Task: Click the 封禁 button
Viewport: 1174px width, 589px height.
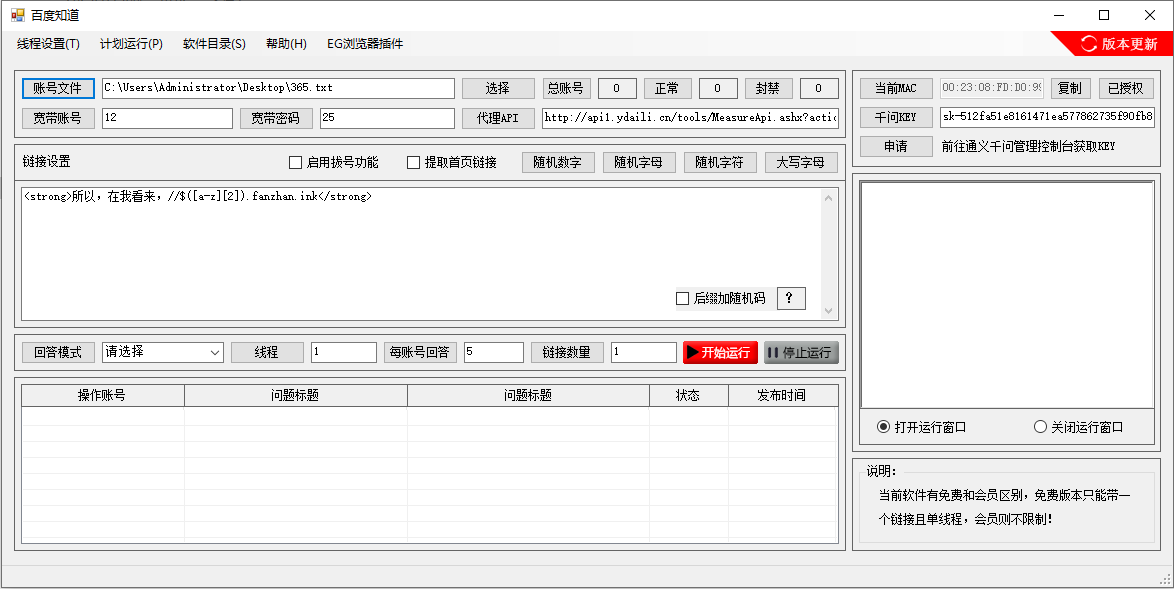Action: [x=768, y=88]
